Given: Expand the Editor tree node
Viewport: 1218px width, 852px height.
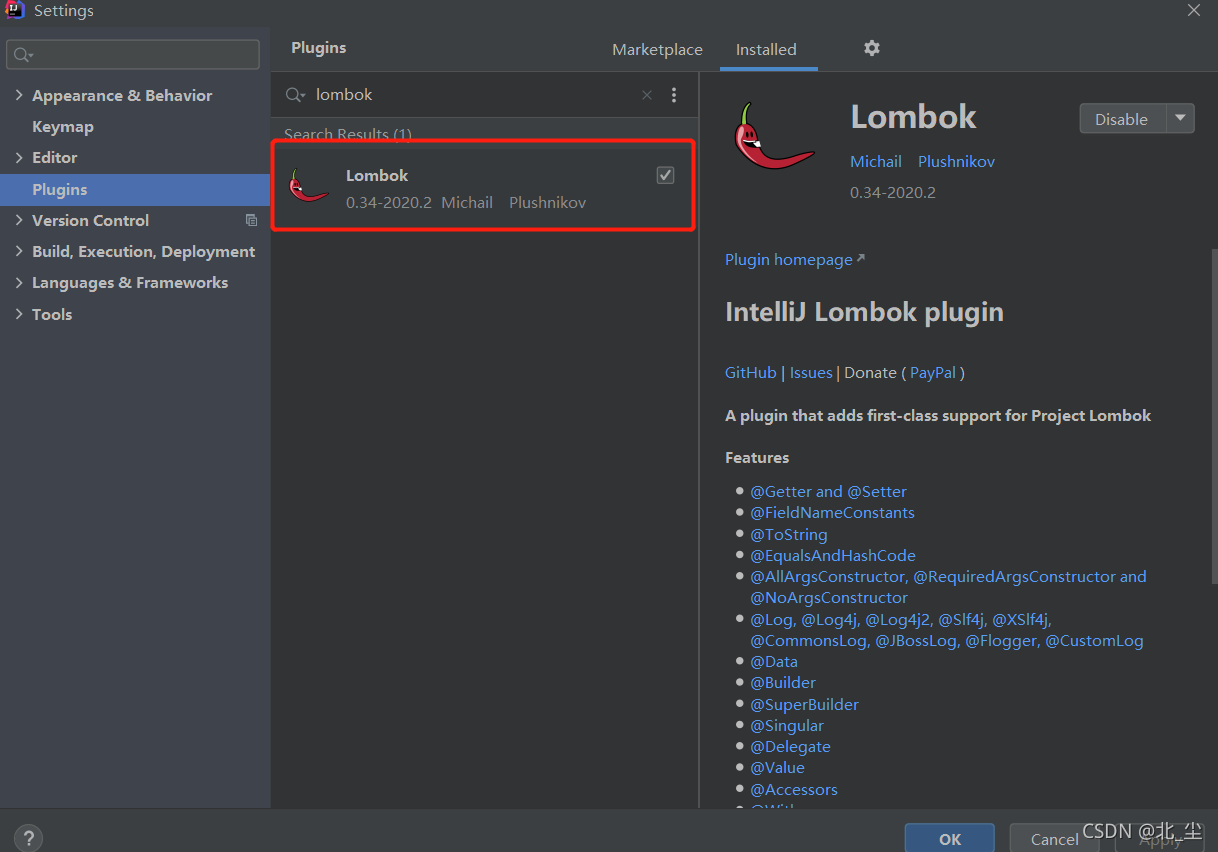Looking at the screenshot, I should click(18, 157).
